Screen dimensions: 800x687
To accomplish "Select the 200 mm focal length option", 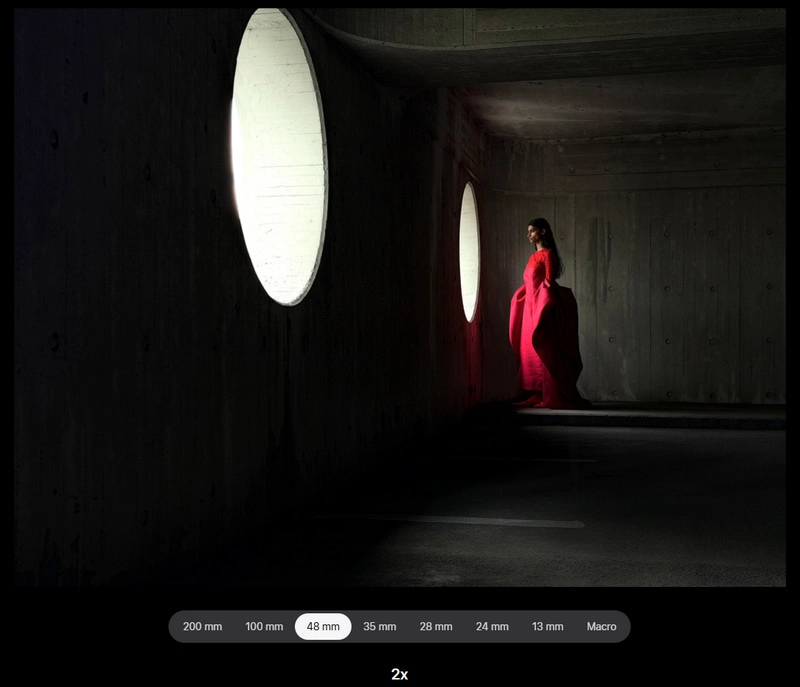I will [x=203, y=627].
